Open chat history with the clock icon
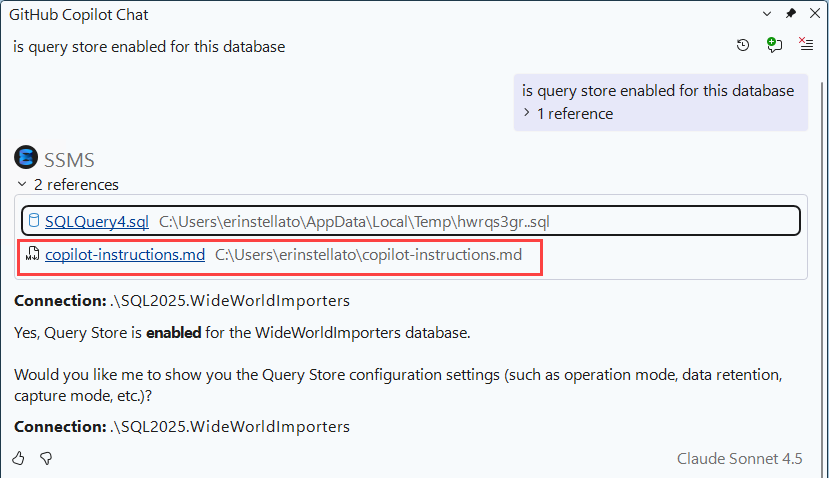 click(x=742, y=45)
